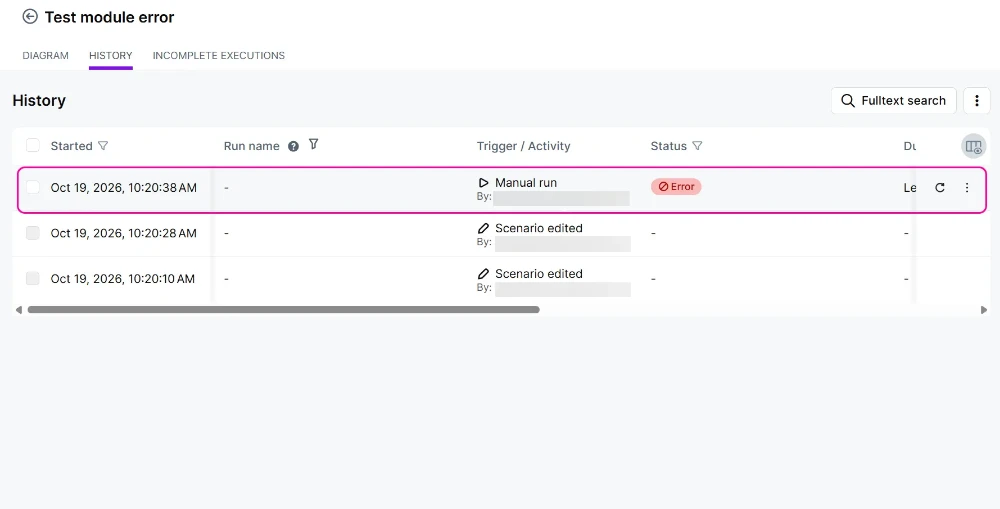Select the Oct 19, 2026, 10:20:38 AM entry
Image resolution: width=1000 pixels, height=509 pixels.
[x=124, y=188]
